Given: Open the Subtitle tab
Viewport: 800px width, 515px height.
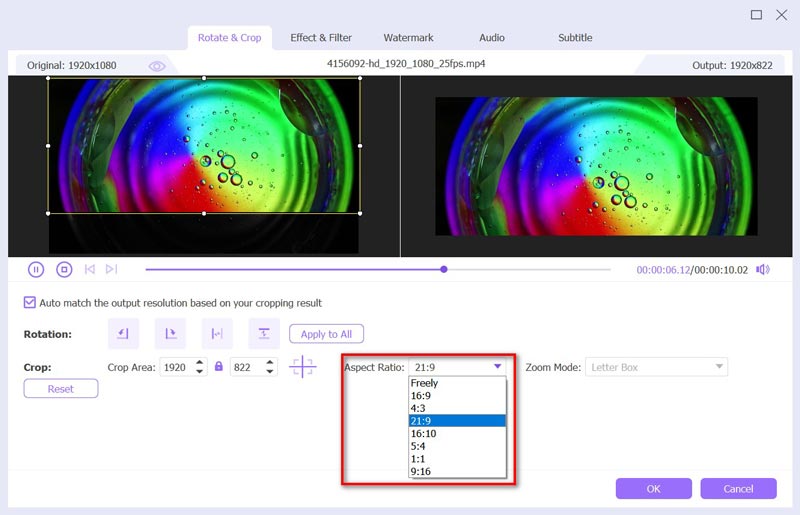Looking at the screenshot, I should click(x=575, y=38).
